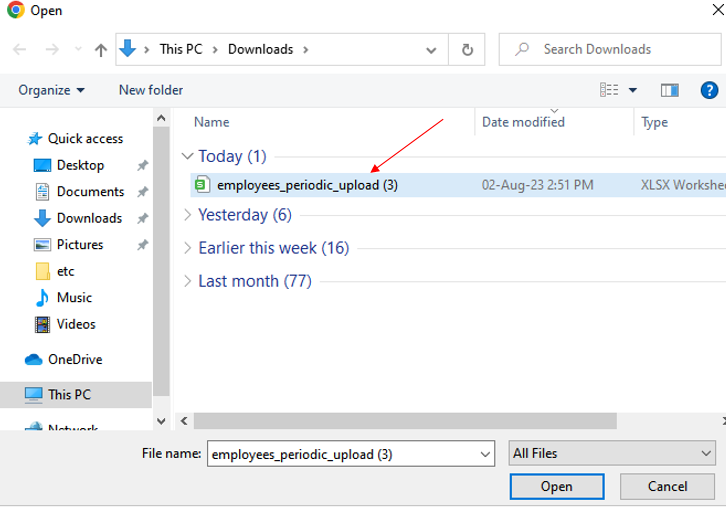726x507 pixels.
Task: Click the Refresh button in address bar
Action: (x=466, y=49)
